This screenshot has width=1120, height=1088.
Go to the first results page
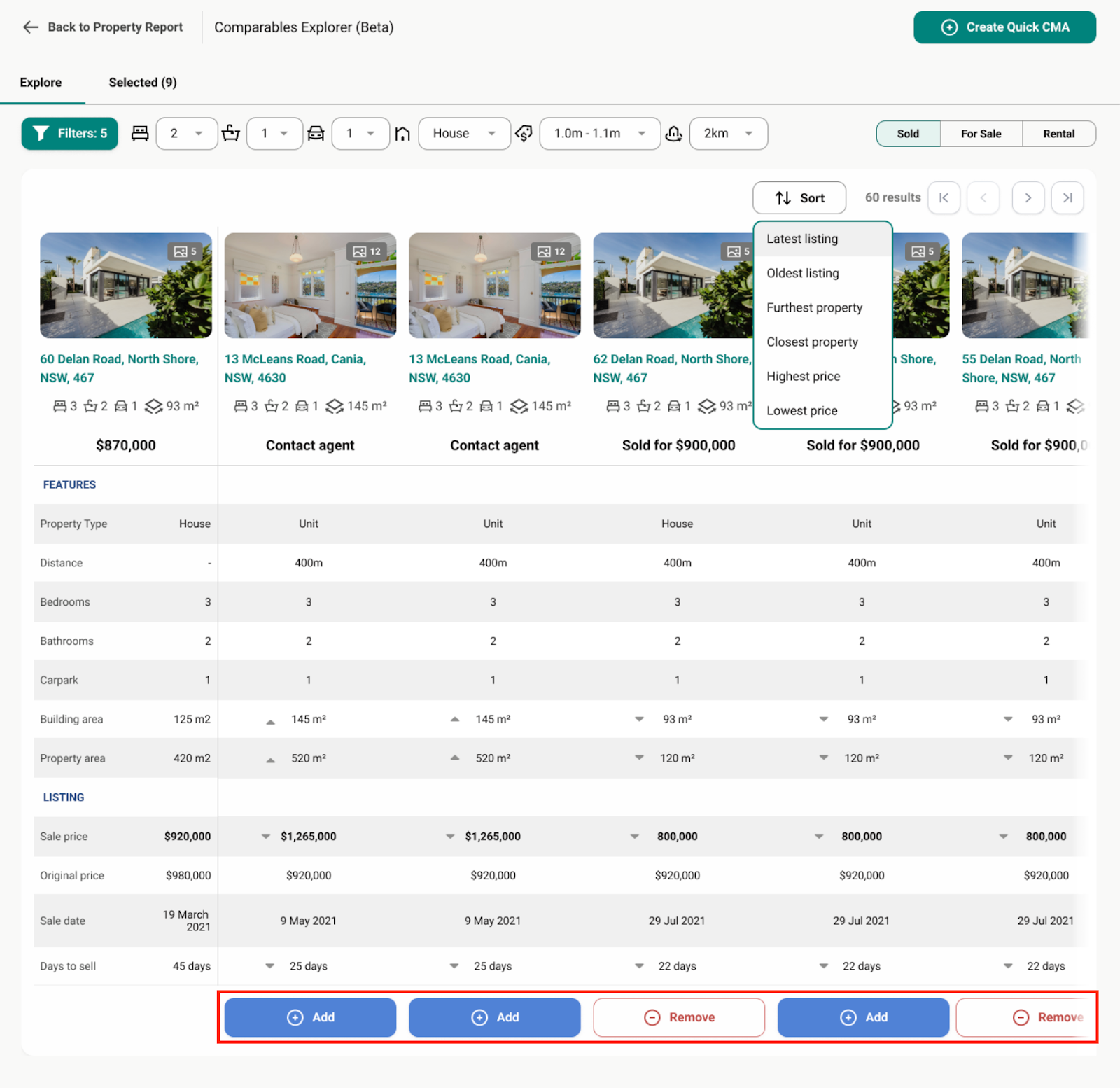[944, 198]
